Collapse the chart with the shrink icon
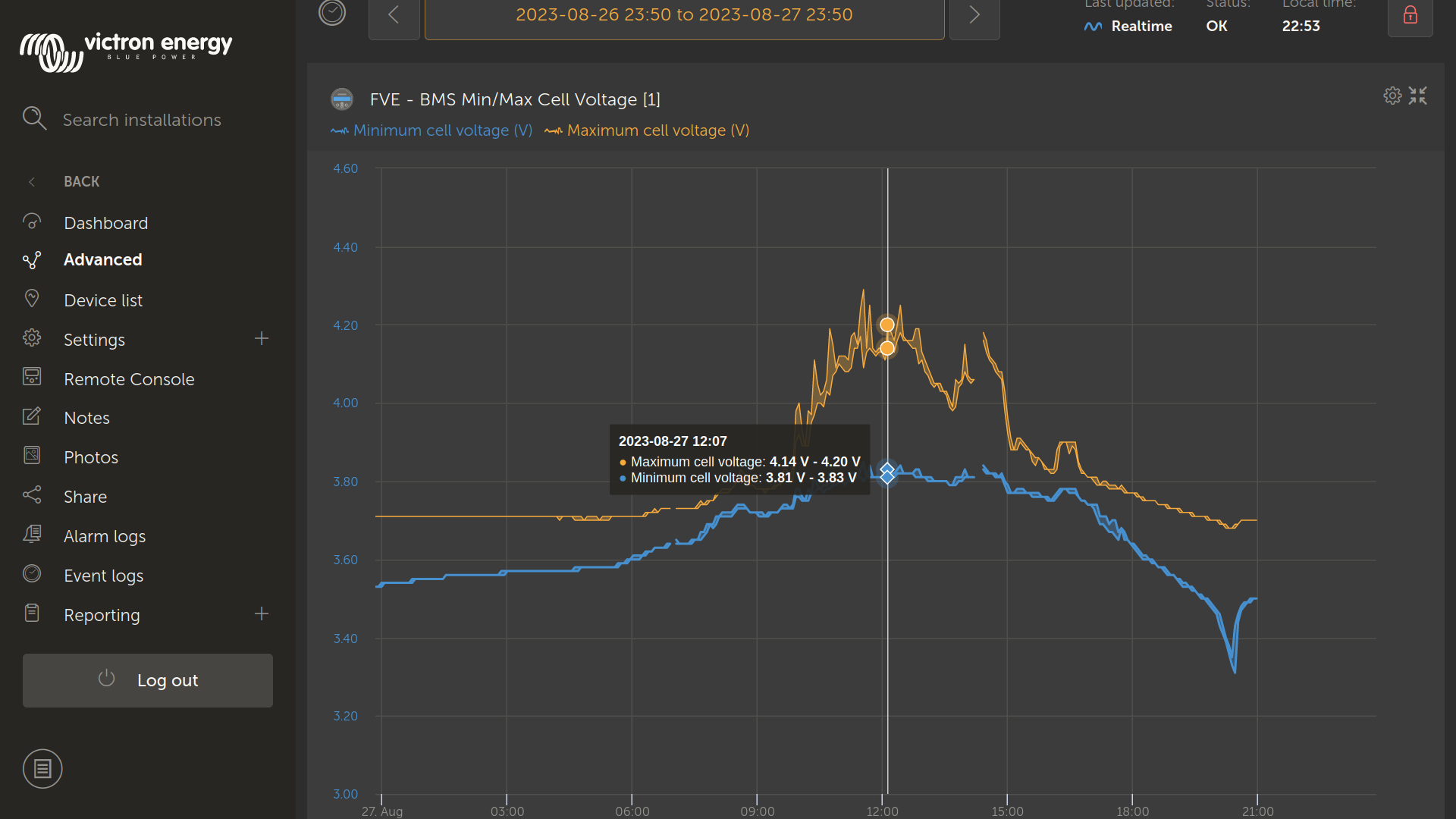Image resolution: width=1456 pixels, height=819 pixels. 1418,96
